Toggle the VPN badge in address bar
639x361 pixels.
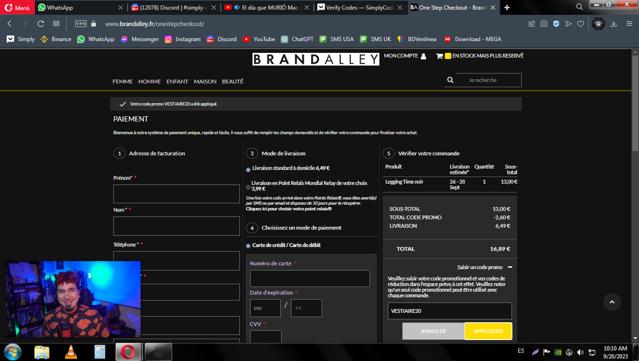(x=81, y=24)
